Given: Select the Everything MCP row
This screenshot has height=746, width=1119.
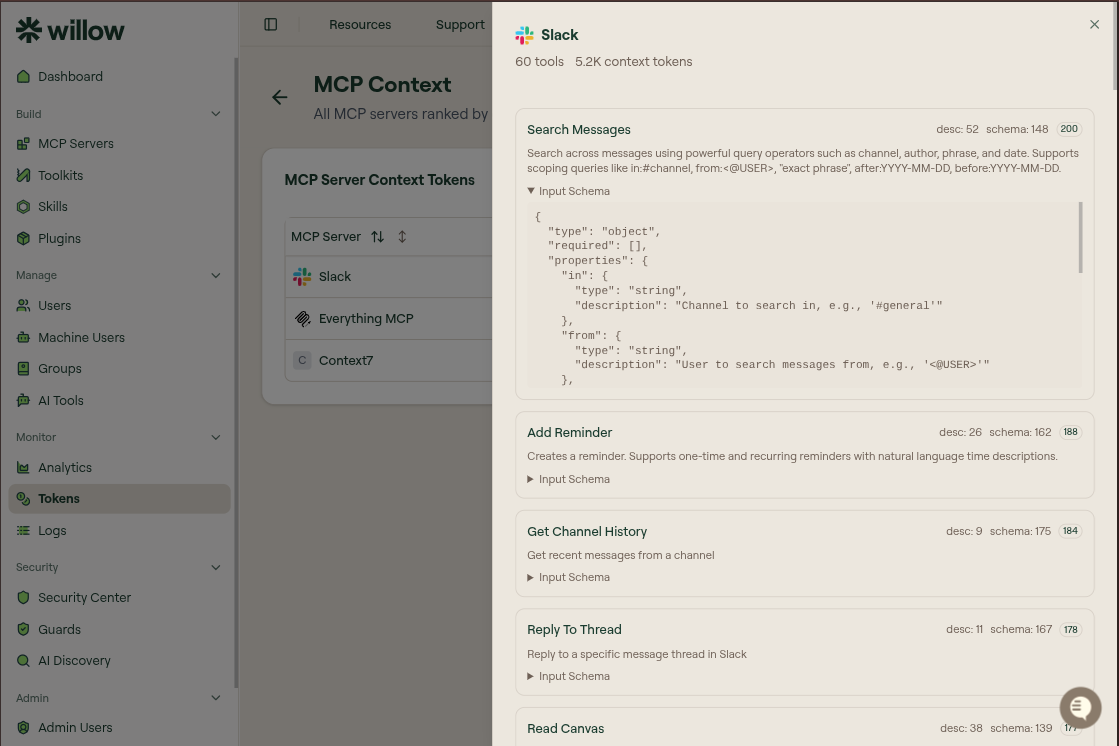Looking at the screenshot, I should (389, 318).
